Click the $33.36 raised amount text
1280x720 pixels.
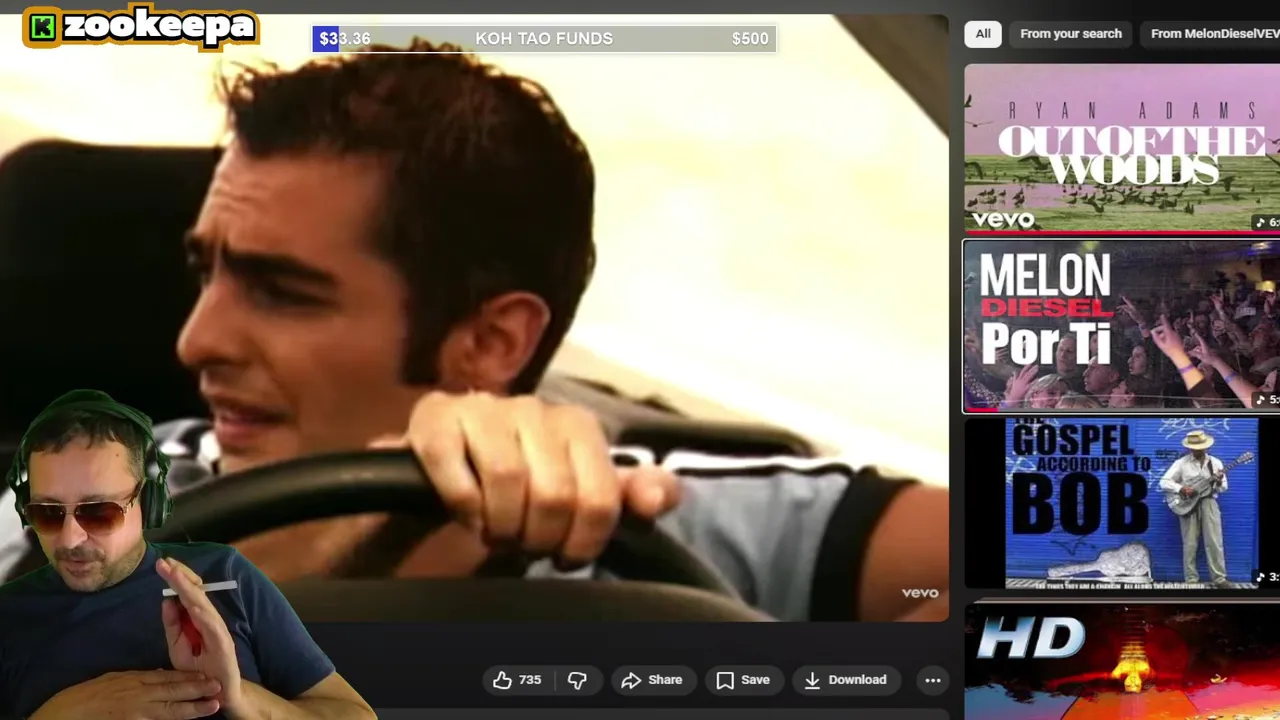tap(345, 39)
